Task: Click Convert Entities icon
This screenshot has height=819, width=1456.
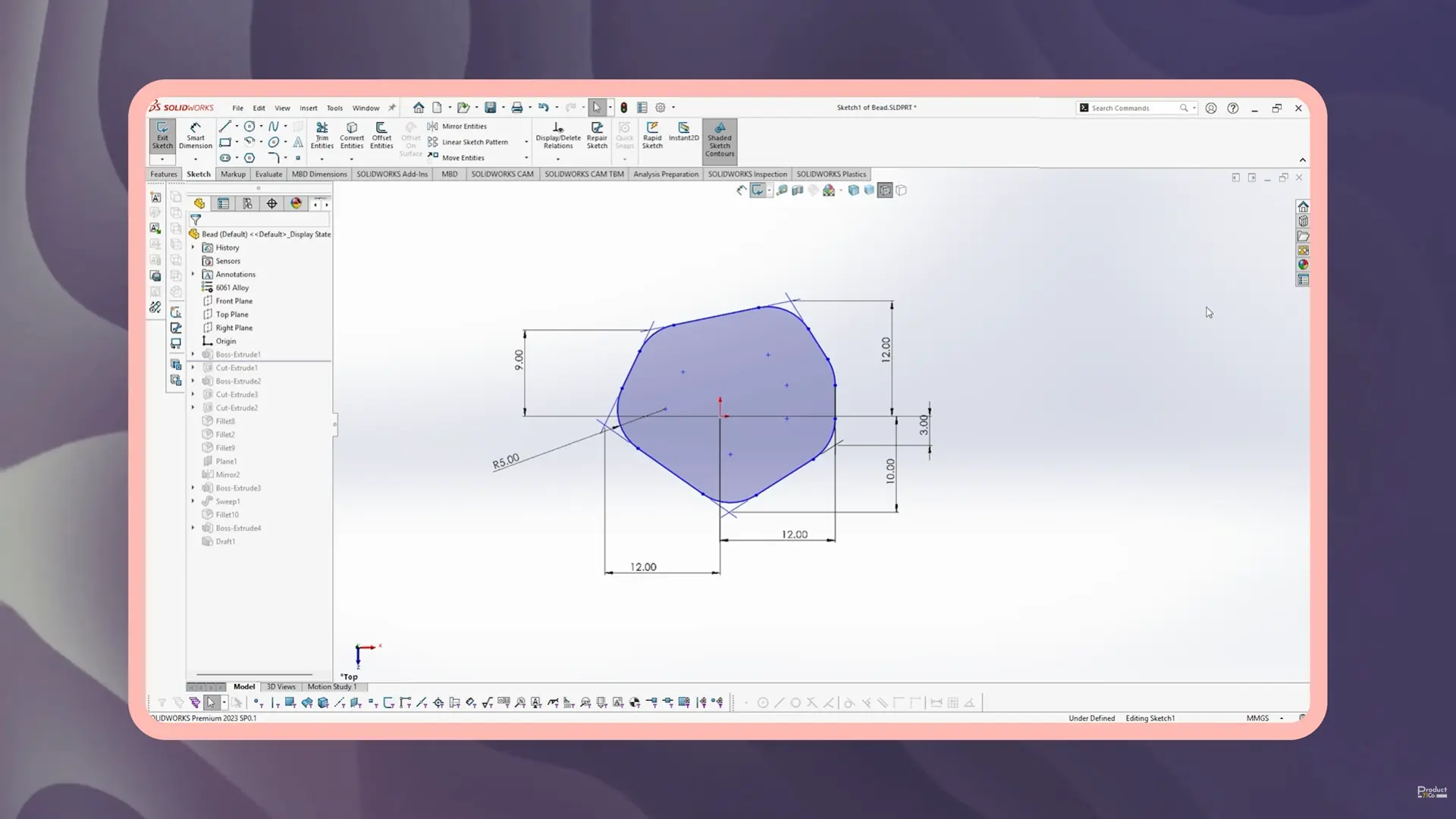Action: point(351,135)
